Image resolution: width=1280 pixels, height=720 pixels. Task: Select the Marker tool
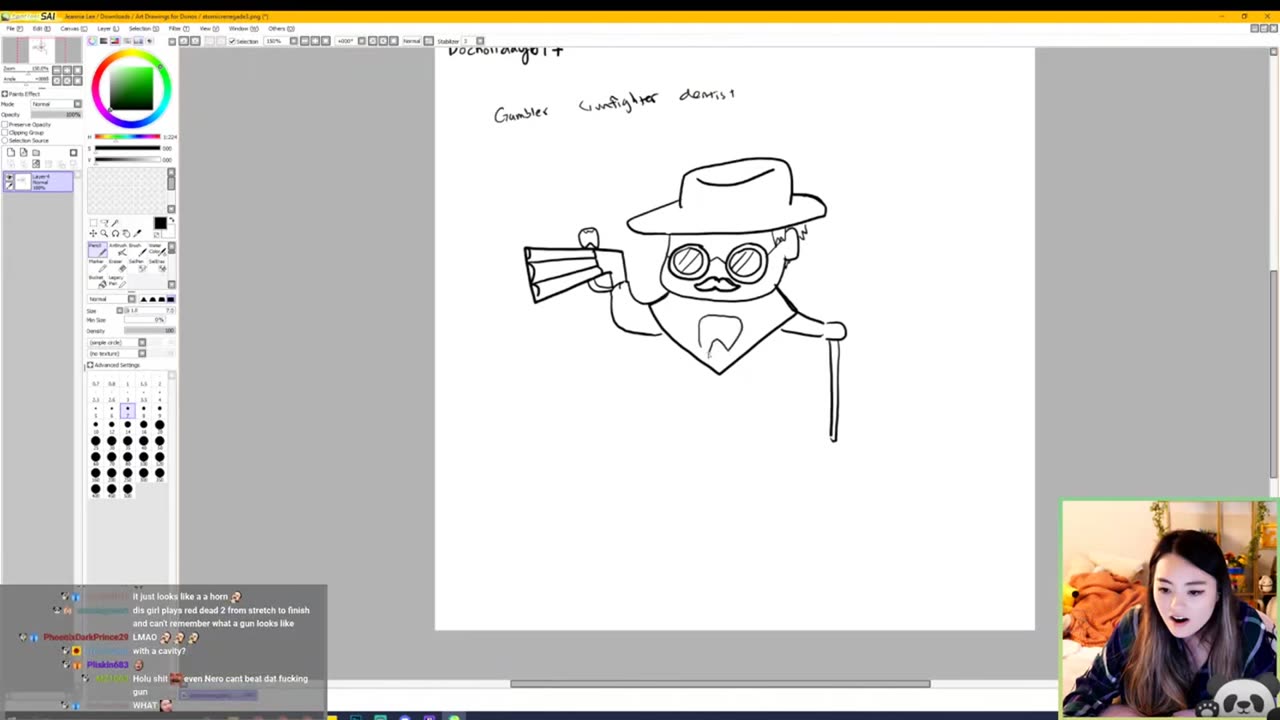(x=98, y=265)
